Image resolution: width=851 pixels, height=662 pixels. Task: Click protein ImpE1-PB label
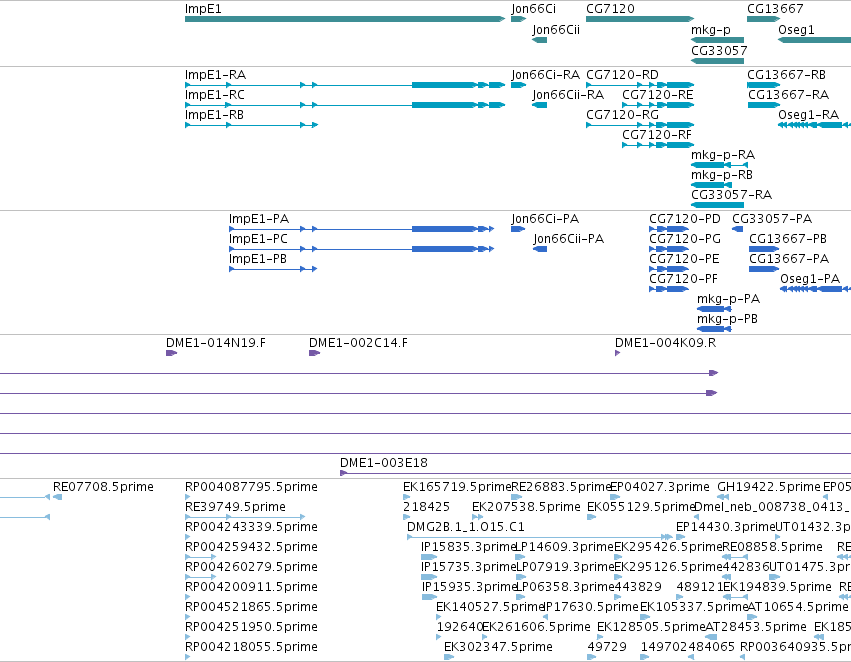258,259
